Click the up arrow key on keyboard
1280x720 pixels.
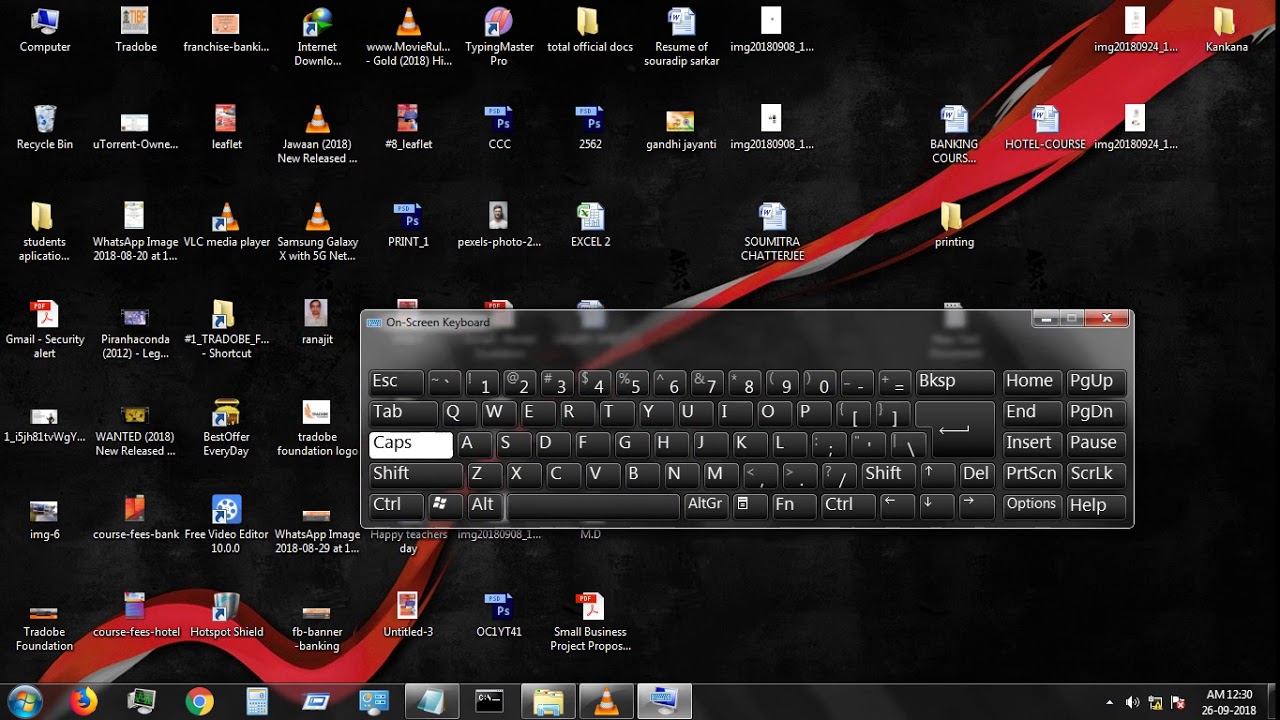pyautogui.click(x=938, y=475)
